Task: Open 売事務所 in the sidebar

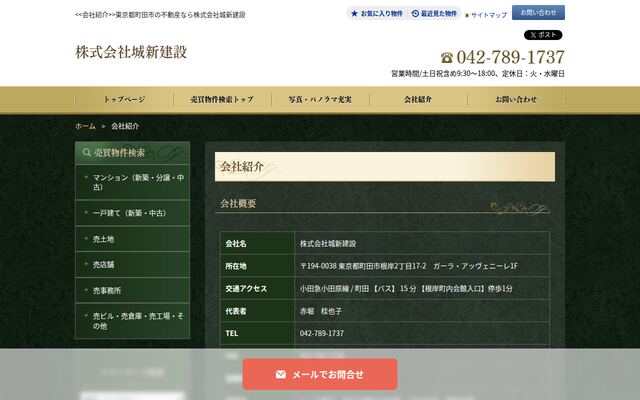Action: [132, 290]
